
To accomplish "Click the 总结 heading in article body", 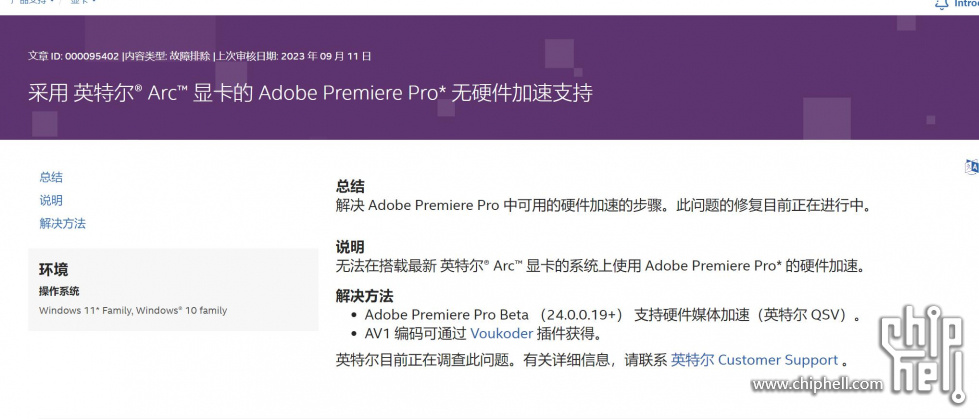I will [350, 187].
